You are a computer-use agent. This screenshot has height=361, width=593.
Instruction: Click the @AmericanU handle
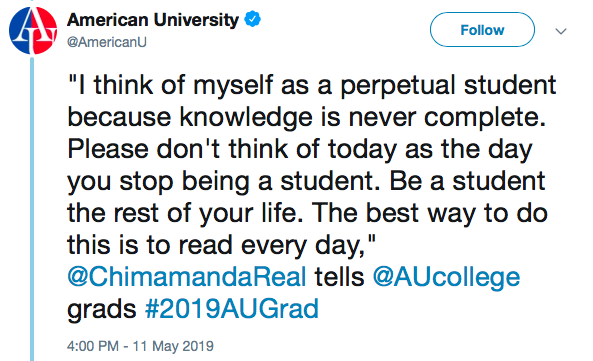coord(107,42)
